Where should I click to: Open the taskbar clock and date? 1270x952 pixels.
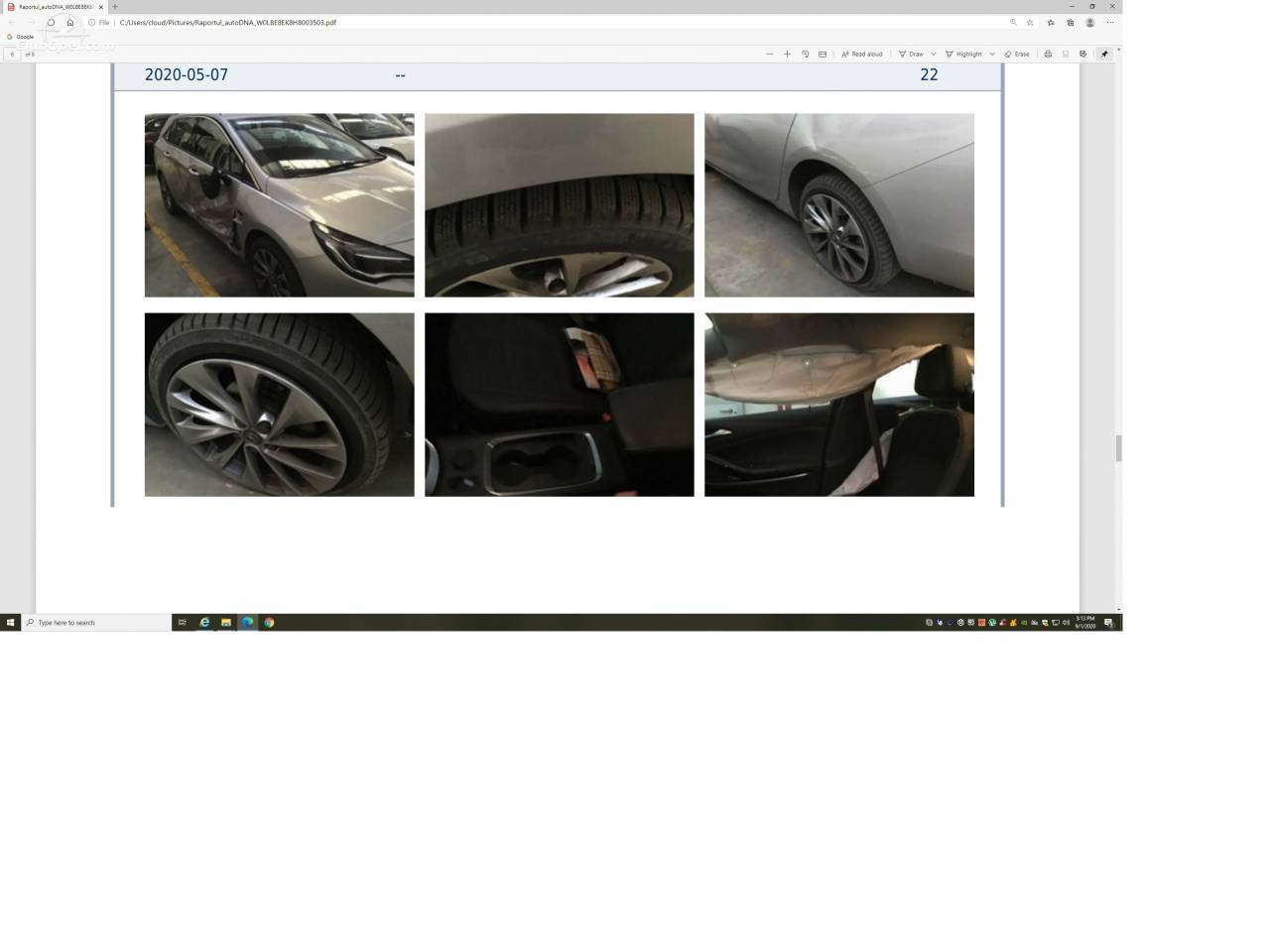(1085, 623)
